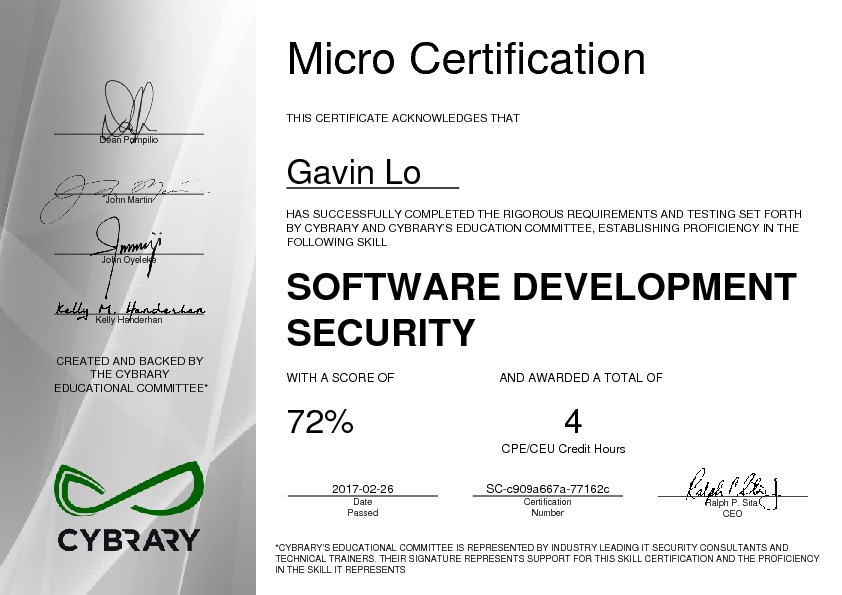Click the 'HAS SUCCESSFULLY COMPLETED' paragraph
This screenshot has width=842, height=595.
pos(543,228)
